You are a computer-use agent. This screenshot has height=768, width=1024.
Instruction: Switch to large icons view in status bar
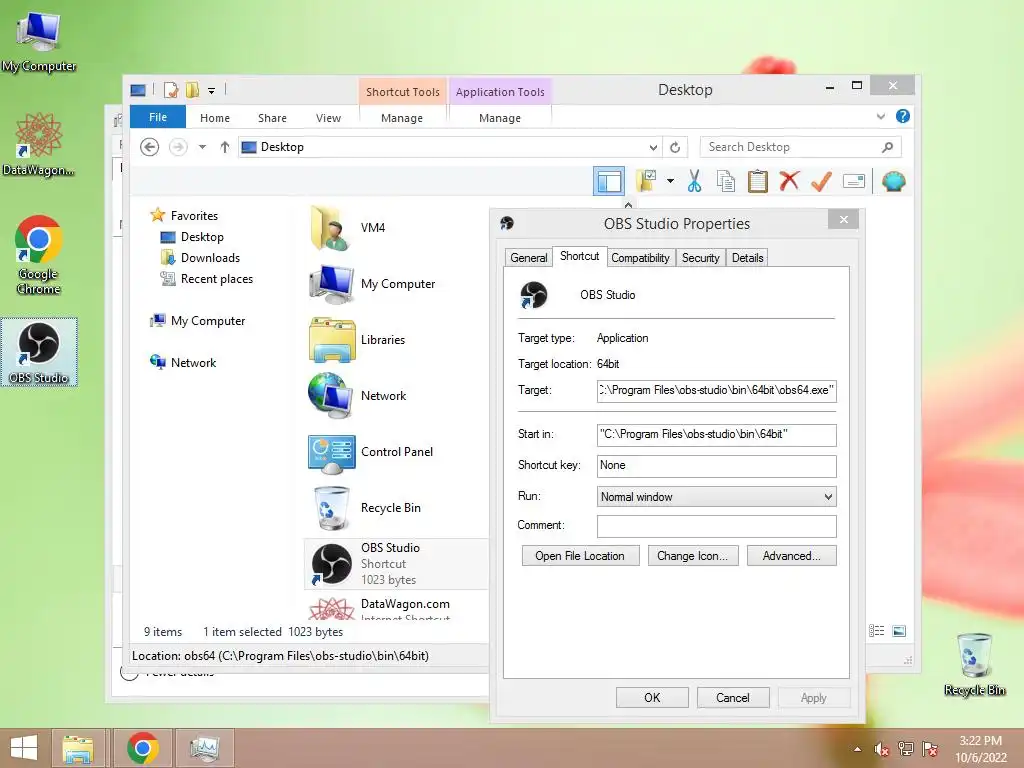899,631
